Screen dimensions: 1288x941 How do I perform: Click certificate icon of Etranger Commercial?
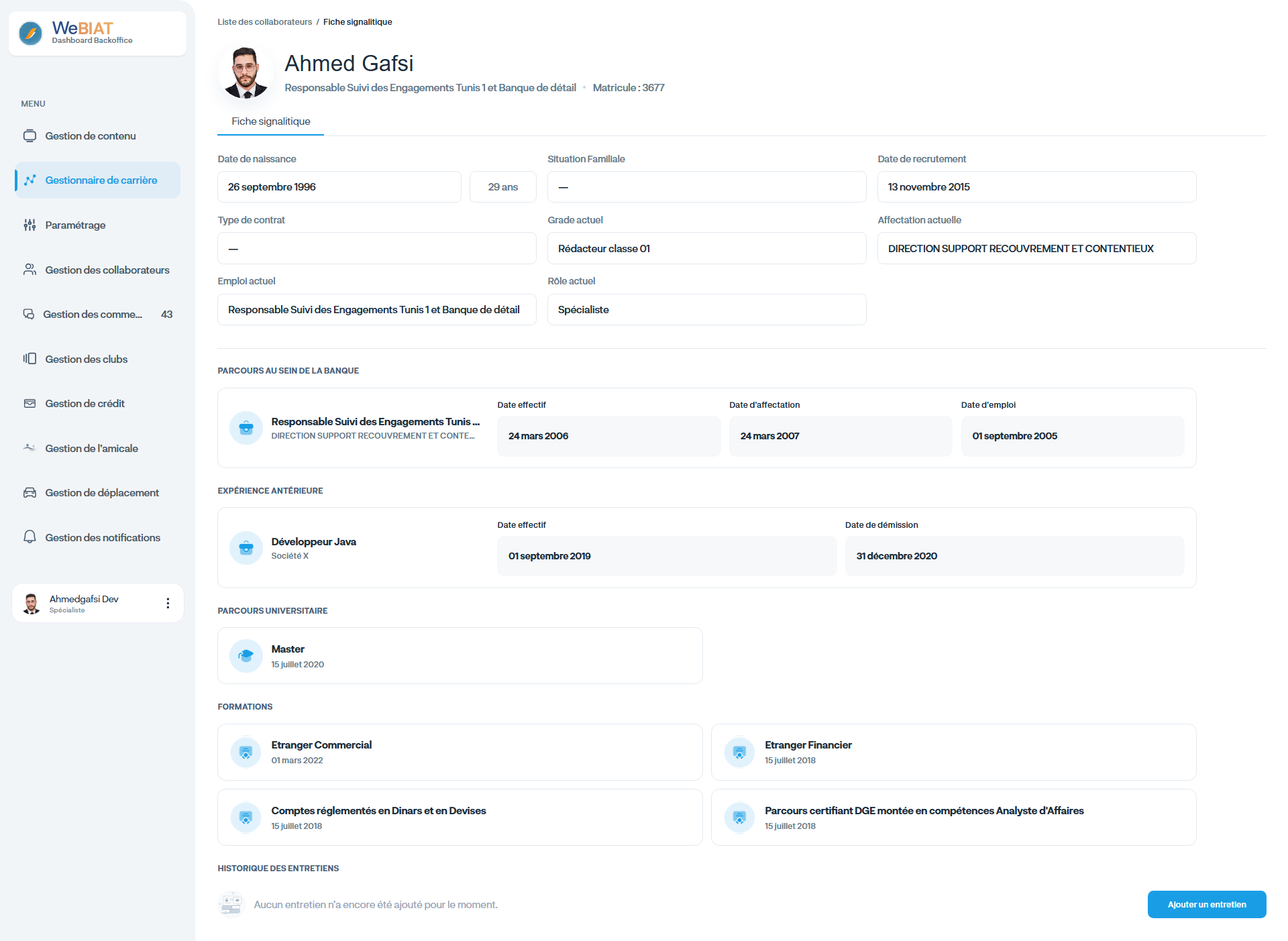[246, 752]
